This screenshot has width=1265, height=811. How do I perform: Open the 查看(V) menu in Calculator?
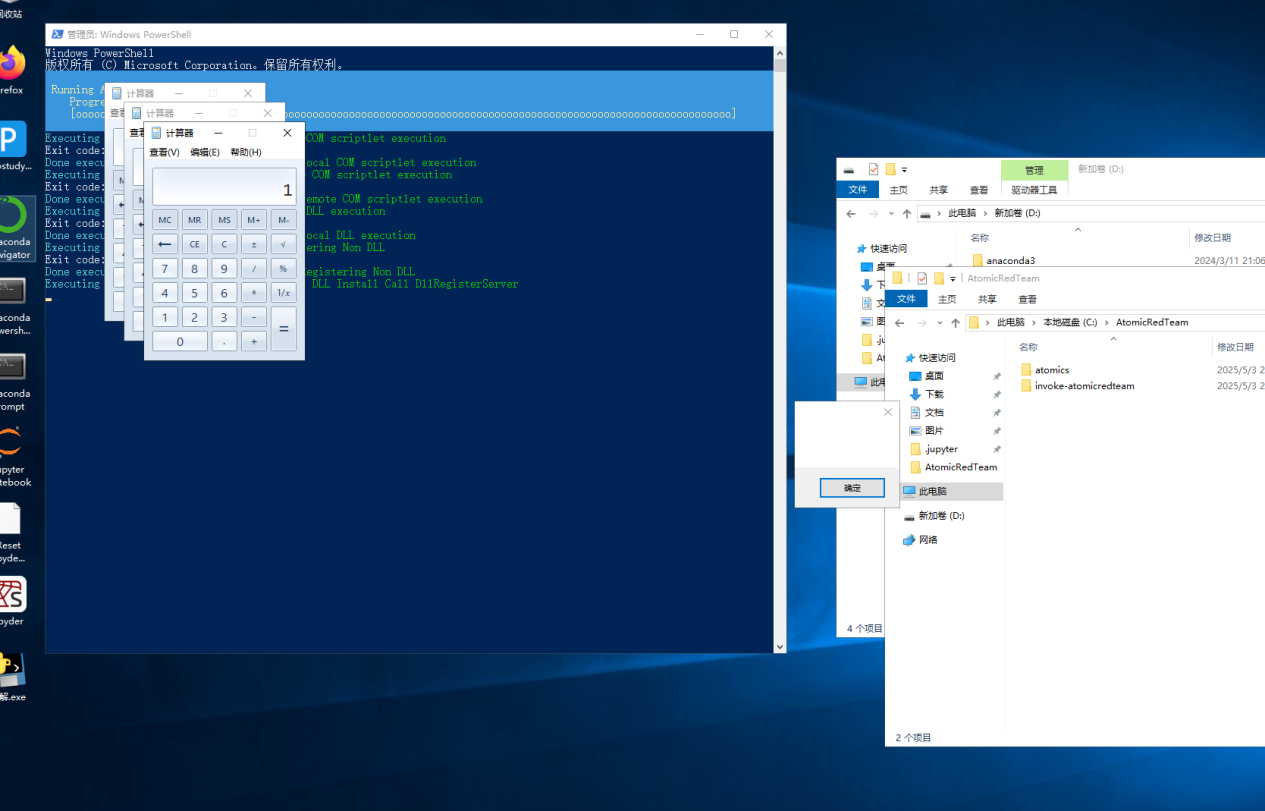164,152
